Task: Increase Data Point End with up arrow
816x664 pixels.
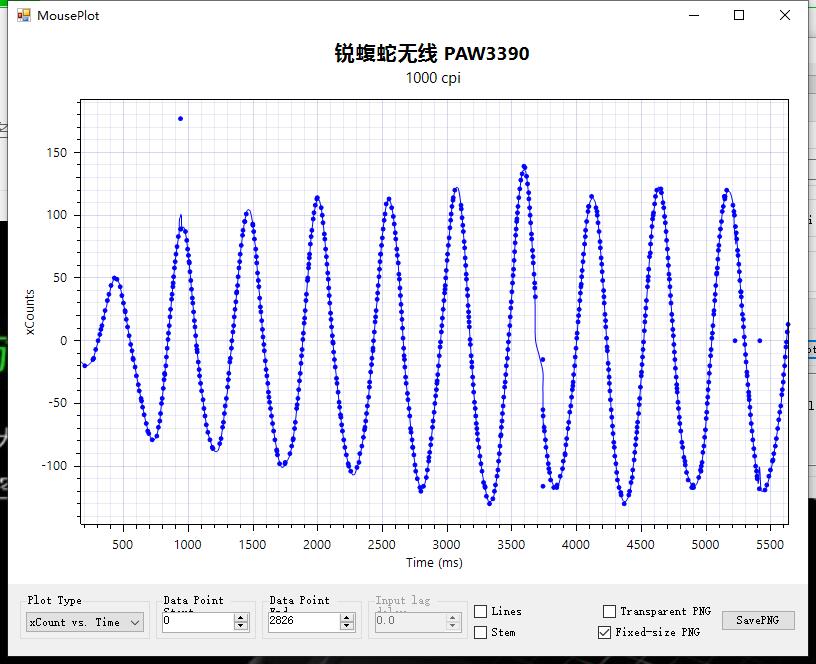Action: click(347, 617)
